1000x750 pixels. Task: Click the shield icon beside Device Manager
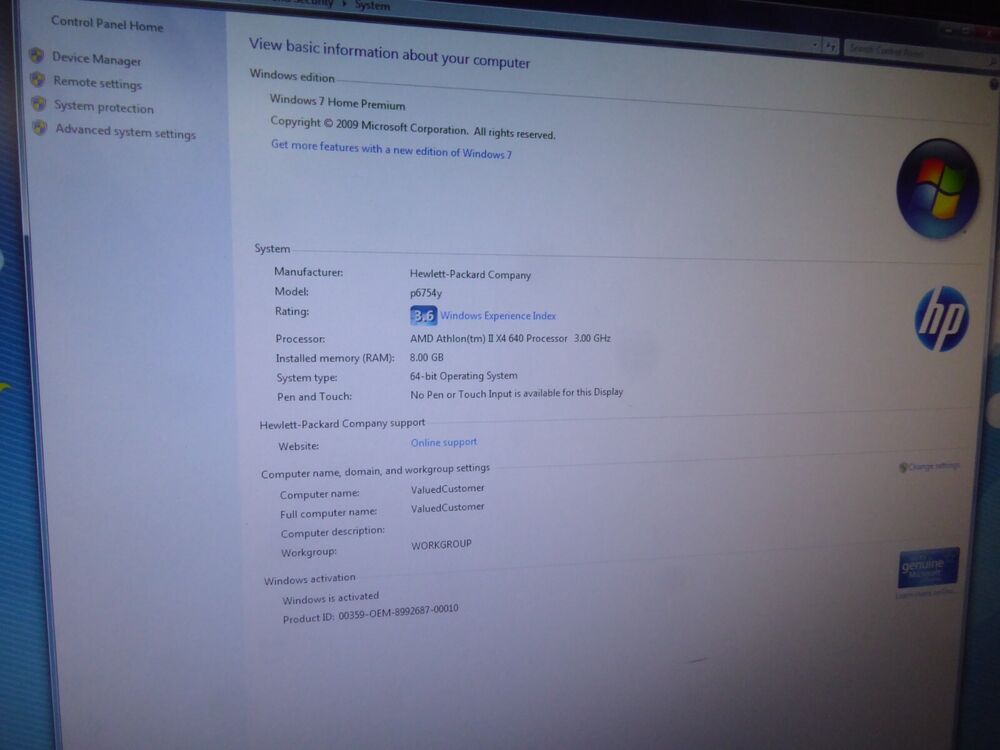point(36,56)
